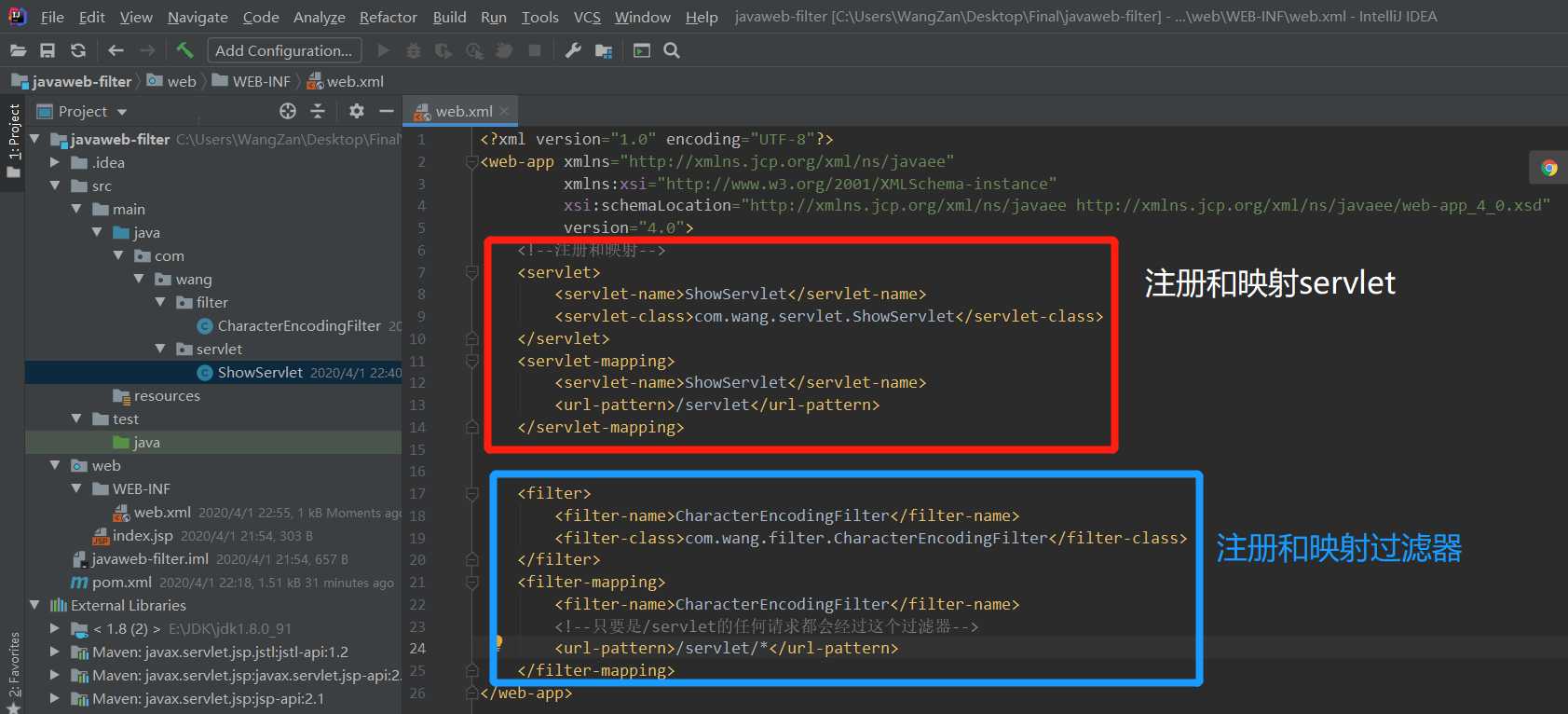Screen dimensions: 1568x714
Task: Click the Back navigation arrow
Action: click(x=116, y=50)
